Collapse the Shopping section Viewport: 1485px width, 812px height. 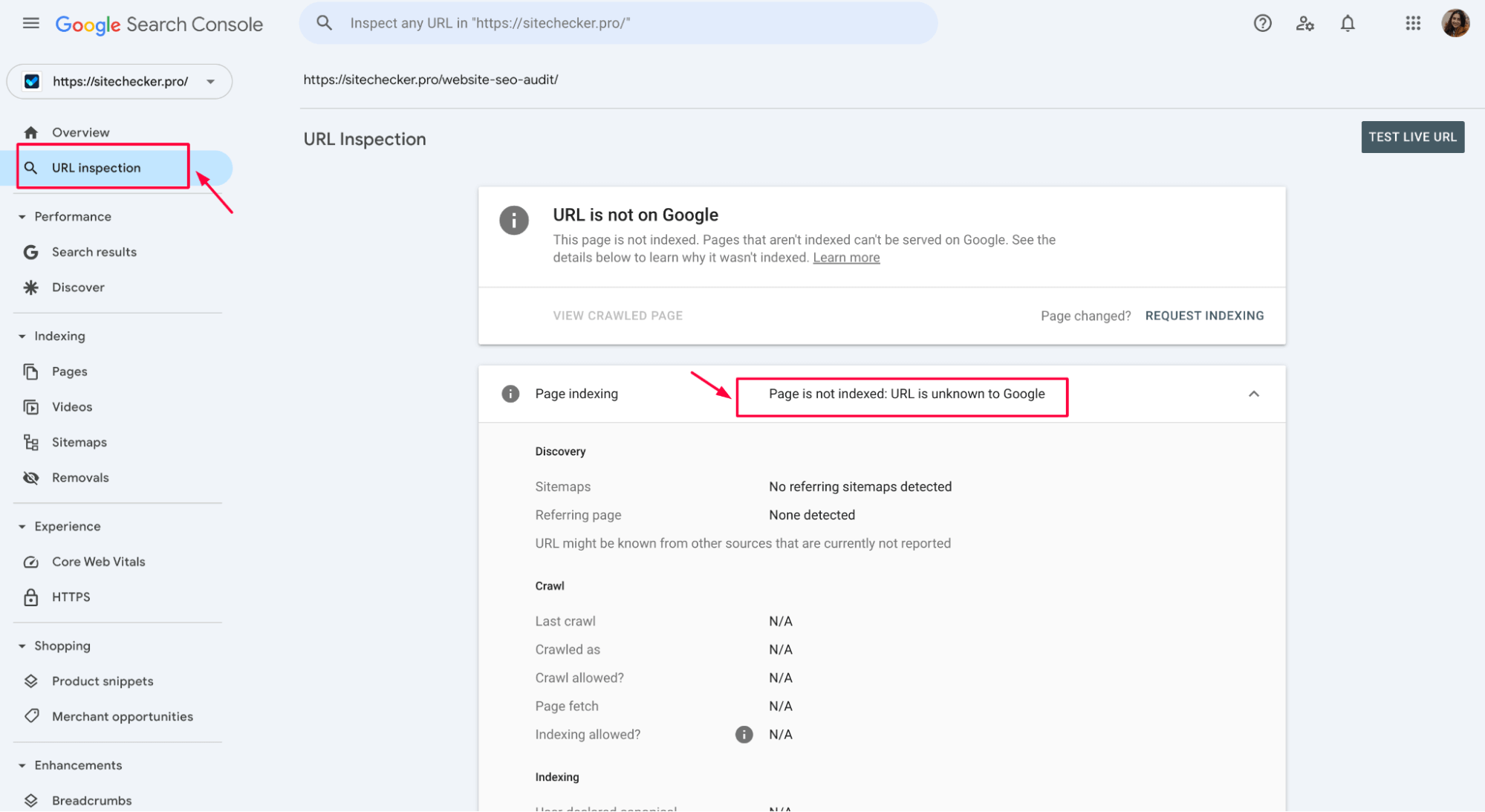(x=22, y=646)
